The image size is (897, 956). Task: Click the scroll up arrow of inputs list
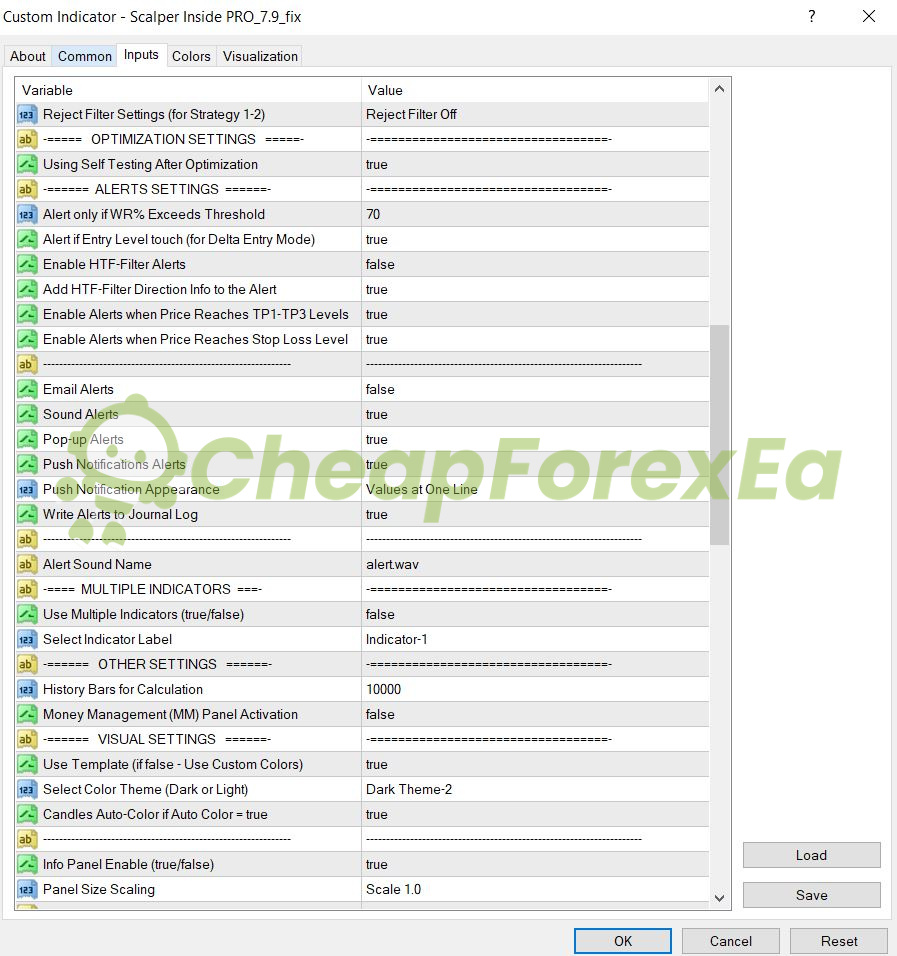point(720,89)
